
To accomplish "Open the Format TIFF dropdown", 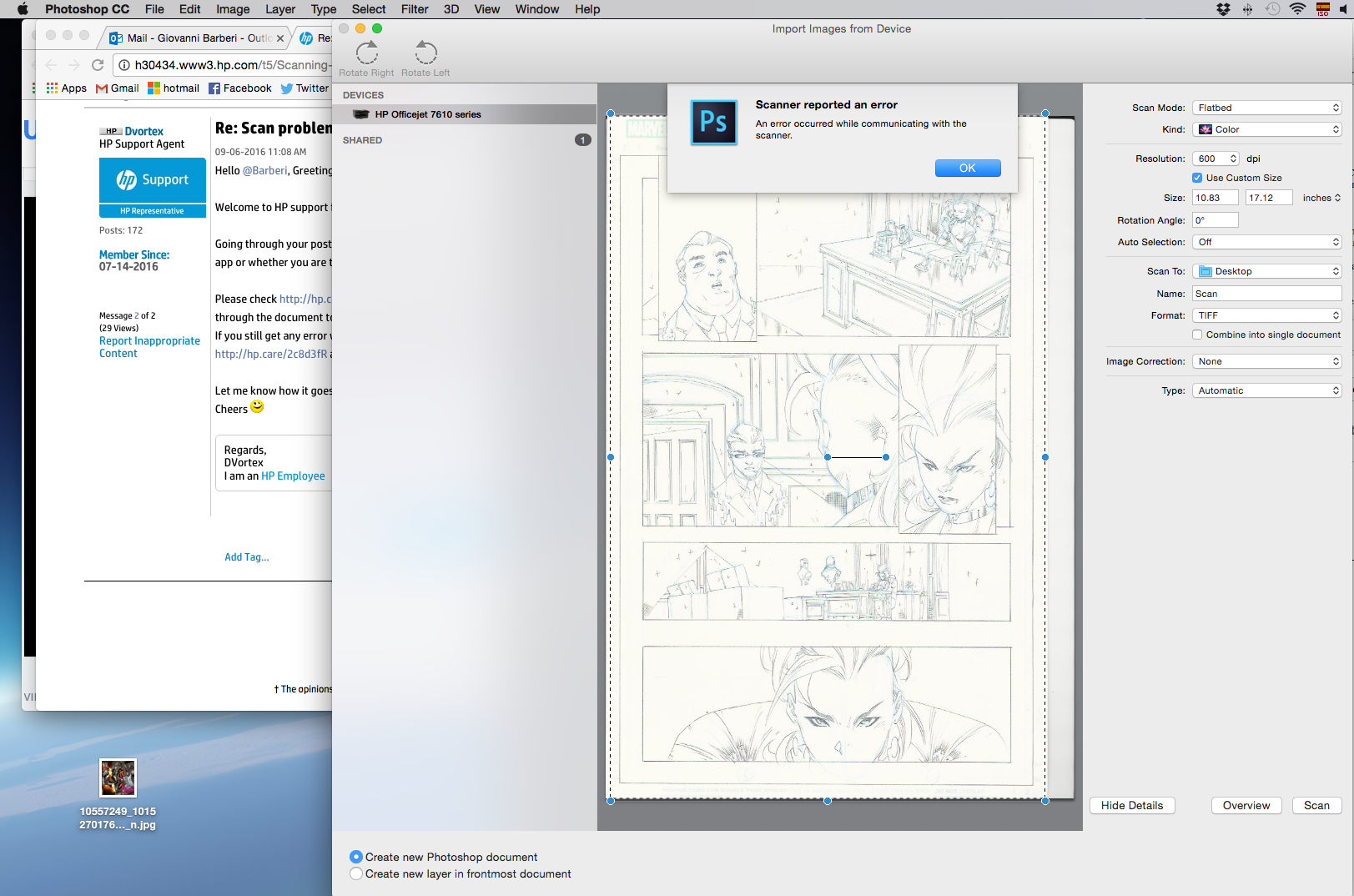I will tap(1267, 315).
